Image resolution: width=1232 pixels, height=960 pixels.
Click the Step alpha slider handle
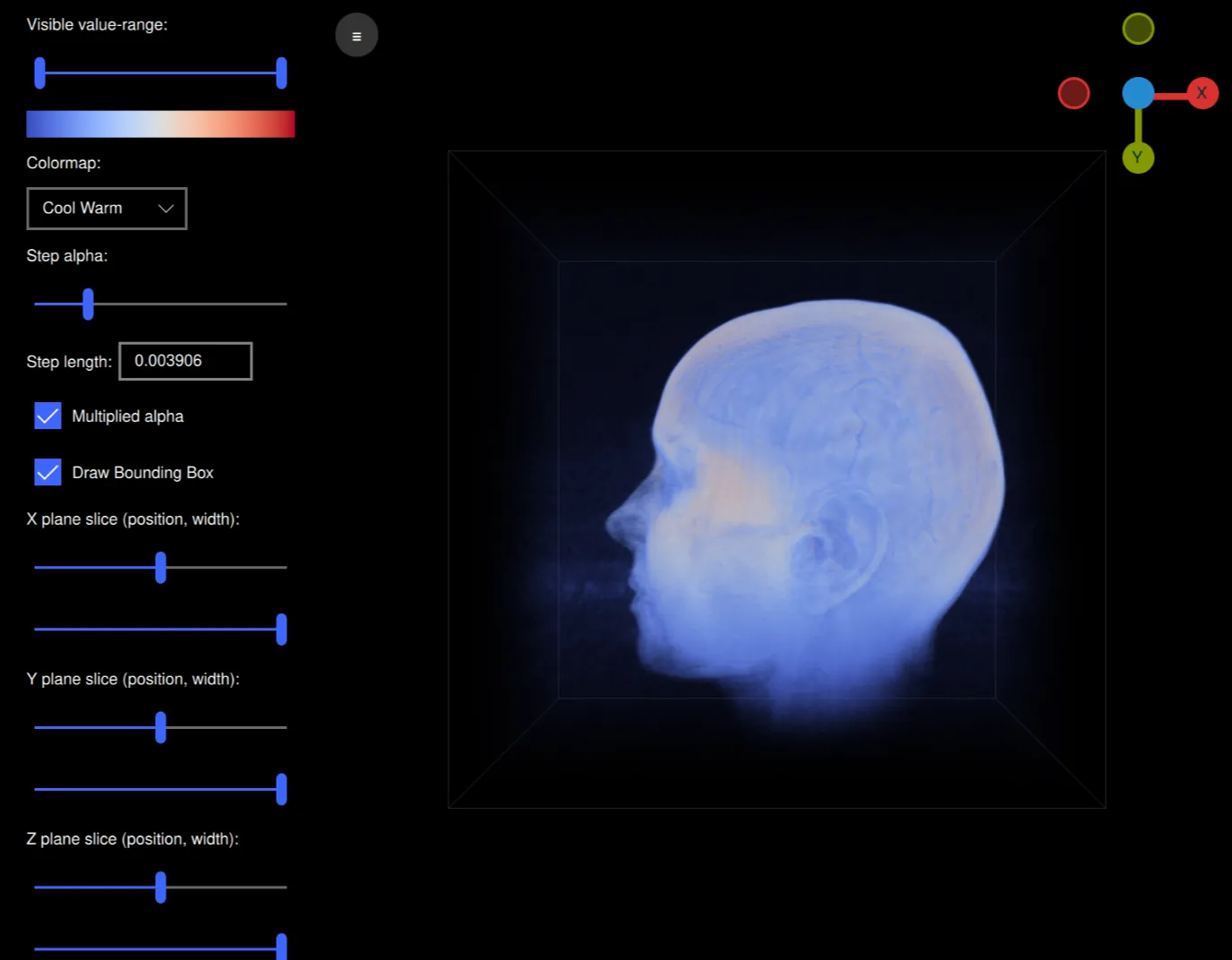88,304
